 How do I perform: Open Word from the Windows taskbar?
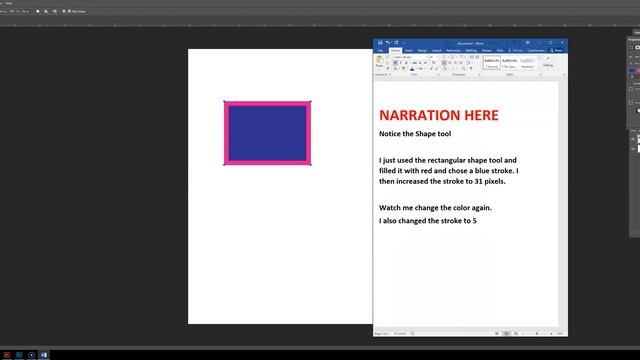click(44, 355)
